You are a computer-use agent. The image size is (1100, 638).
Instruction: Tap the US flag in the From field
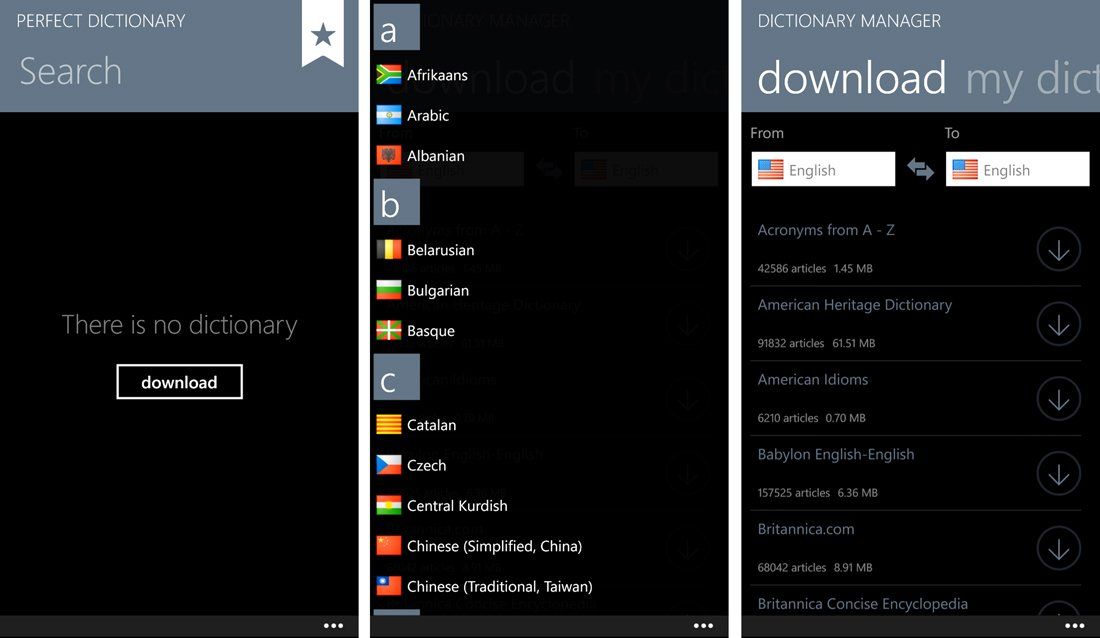tap(771, 170)
